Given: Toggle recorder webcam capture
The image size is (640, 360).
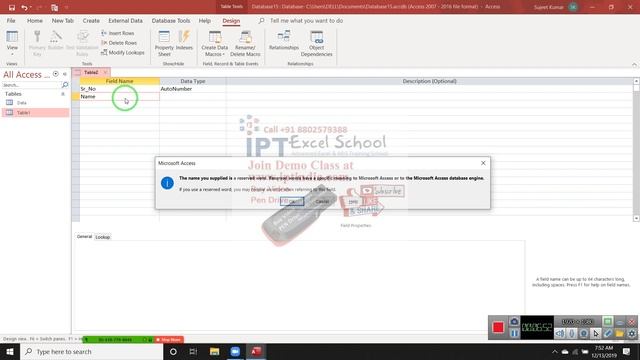Looking at the screenshot, I should click(x=584, y=333).
